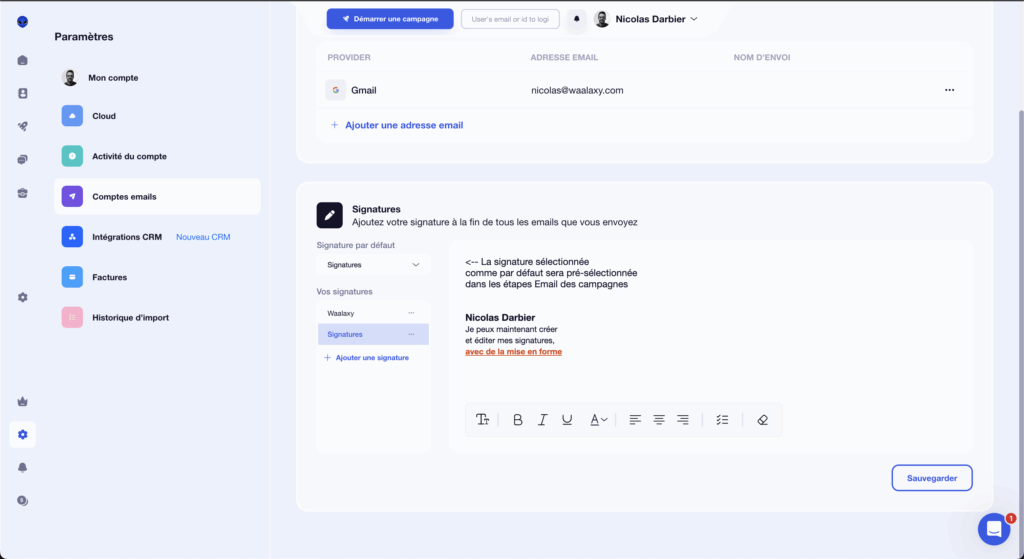Image resolution: width=1024 pixels, height=559 pixels.
Task: Click the highlighted blue settings gear icon
Action: coord(23,434)
